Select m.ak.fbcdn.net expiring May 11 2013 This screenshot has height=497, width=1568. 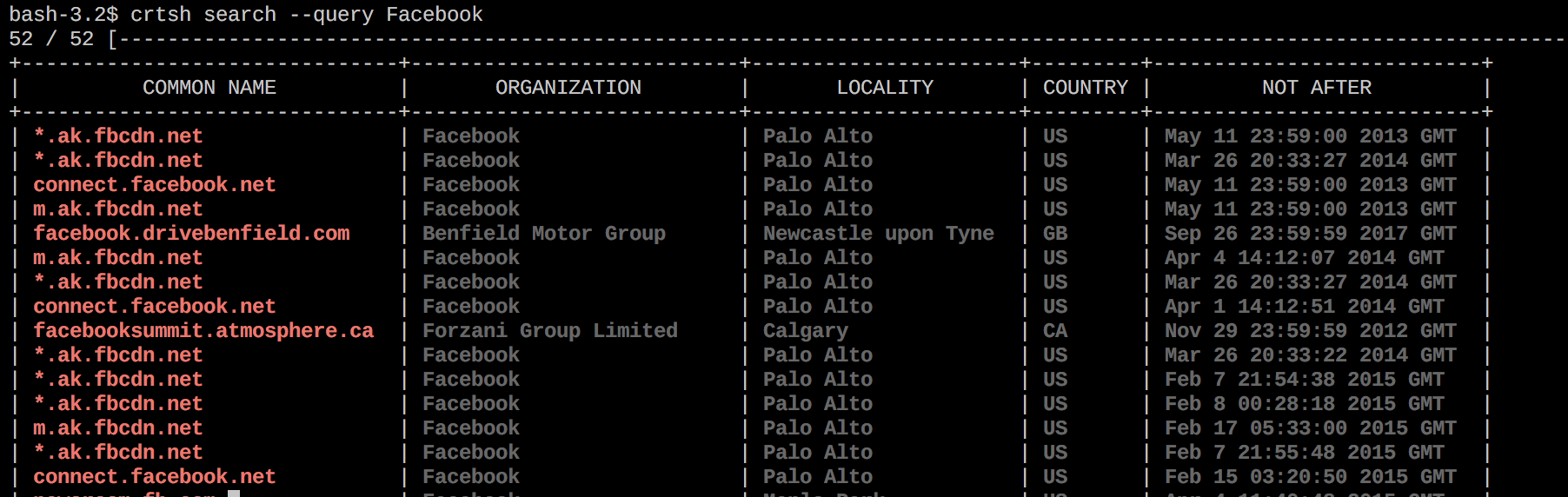118,209
